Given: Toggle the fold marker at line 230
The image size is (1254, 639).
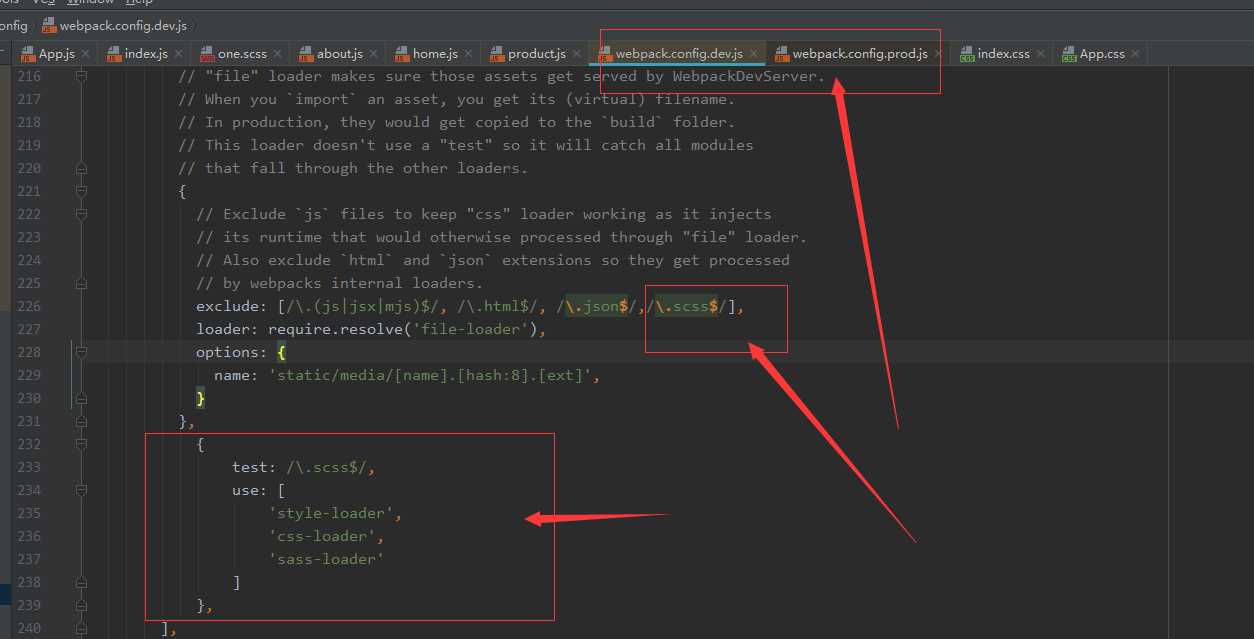Looking at the screenshot, I should pos(82,398).
